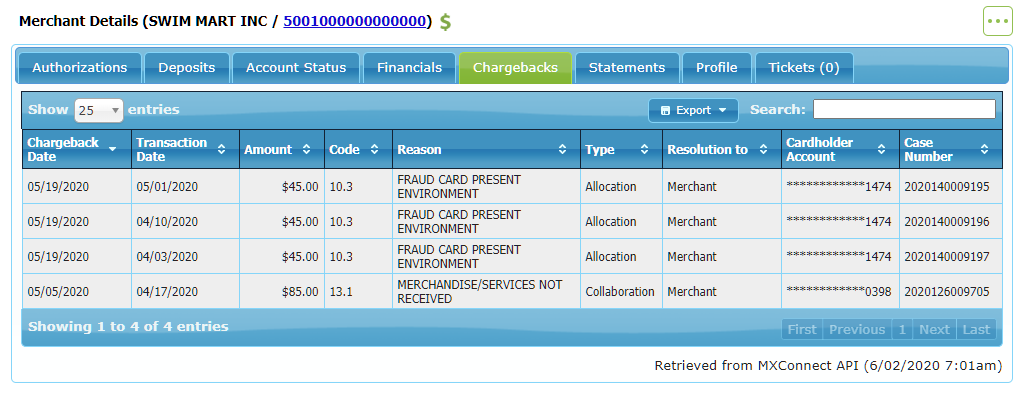Image resolution: width=1022 pixels, height=395 pixels.
Task: Sort by Transaction Date column arrows
Action: (x=222, y=149)
